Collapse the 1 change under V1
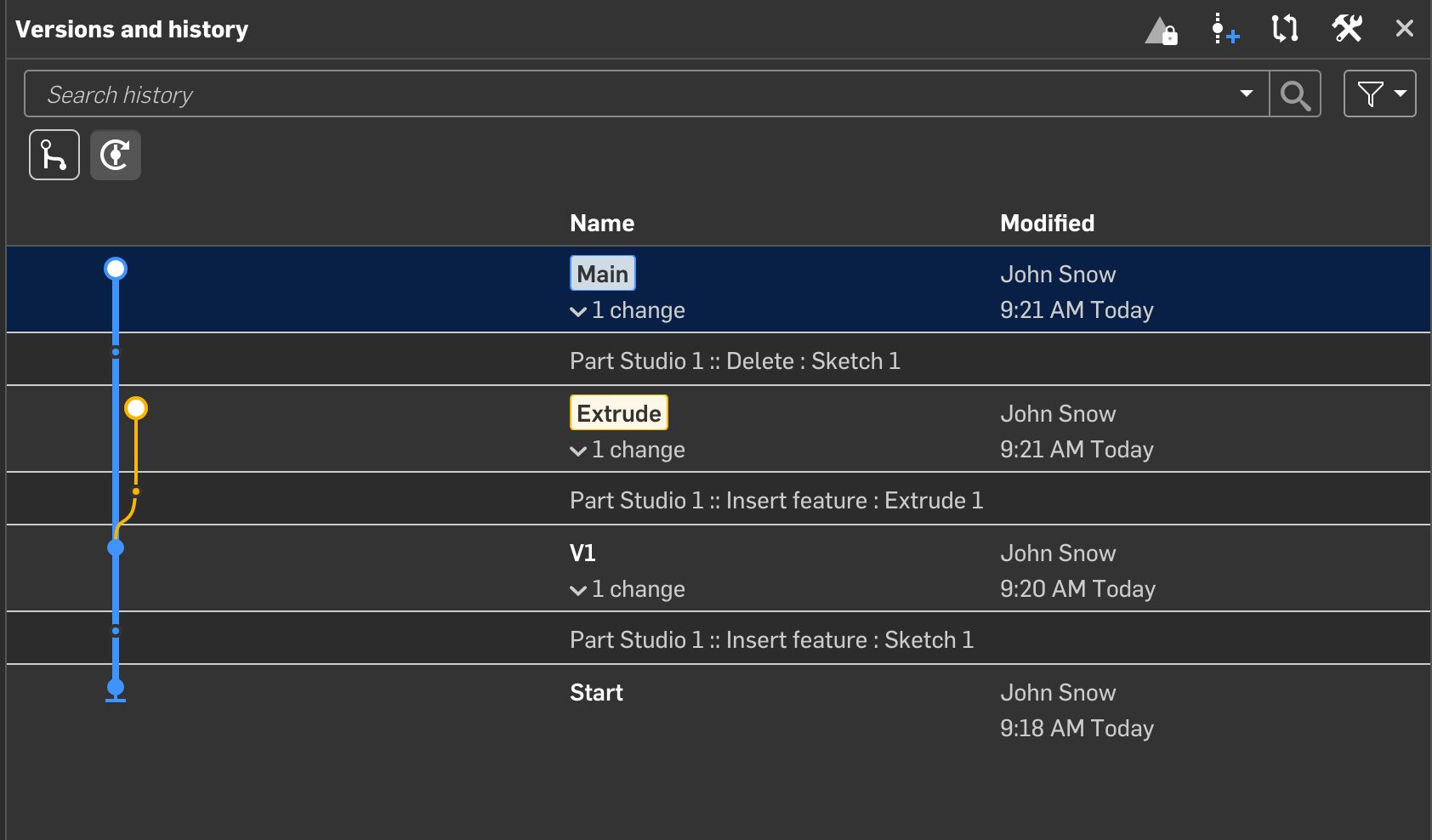 [628, 589]
